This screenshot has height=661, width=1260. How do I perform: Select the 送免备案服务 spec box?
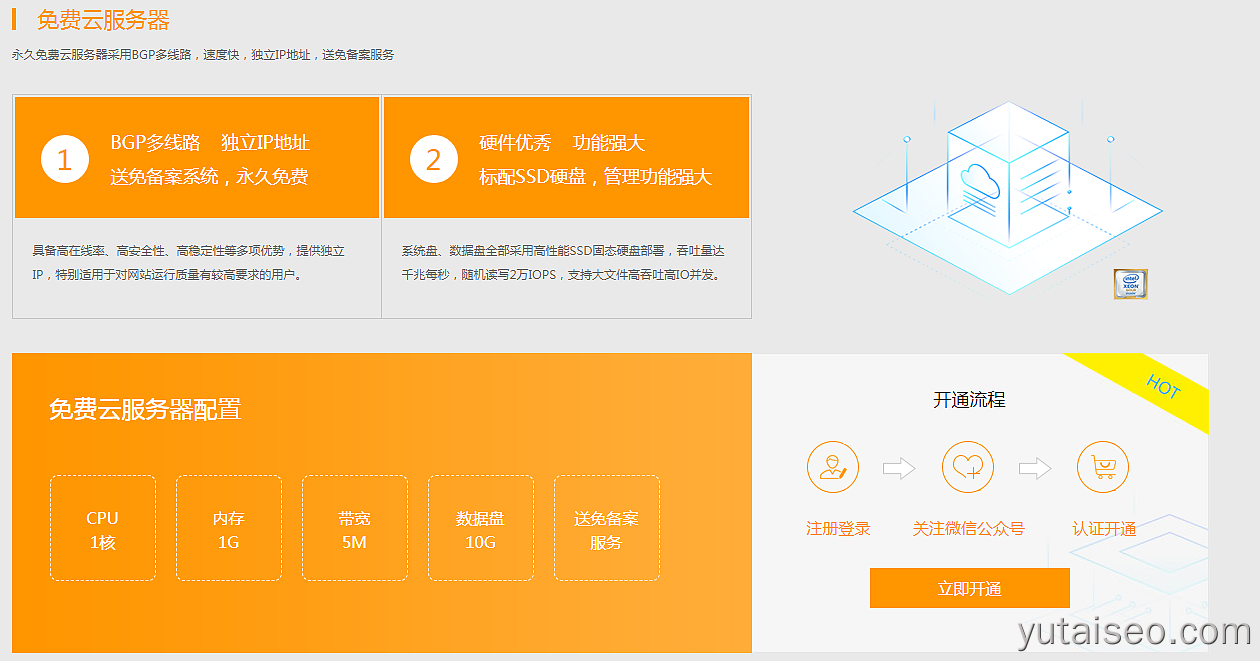pyautogui.click(x=606, y=528)
